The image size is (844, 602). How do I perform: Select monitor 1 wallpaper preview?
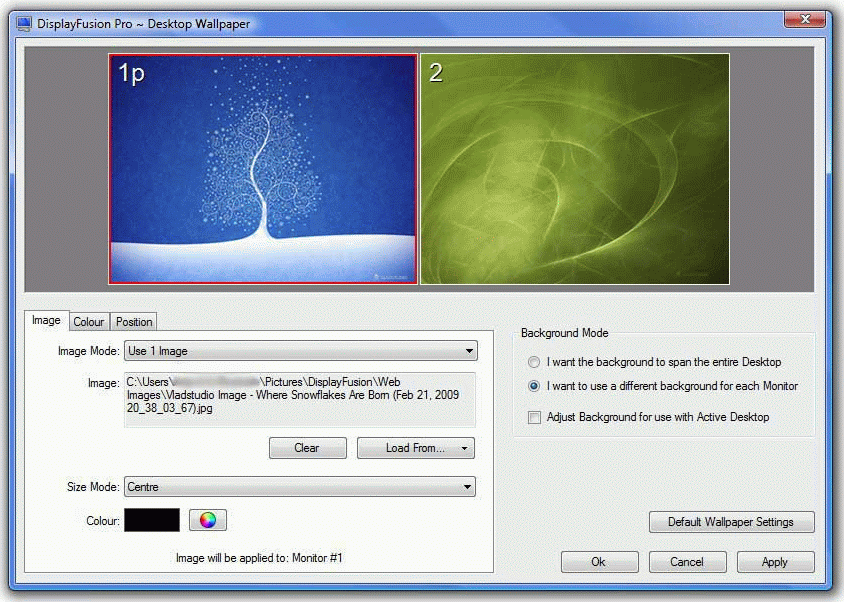point(263,169)
